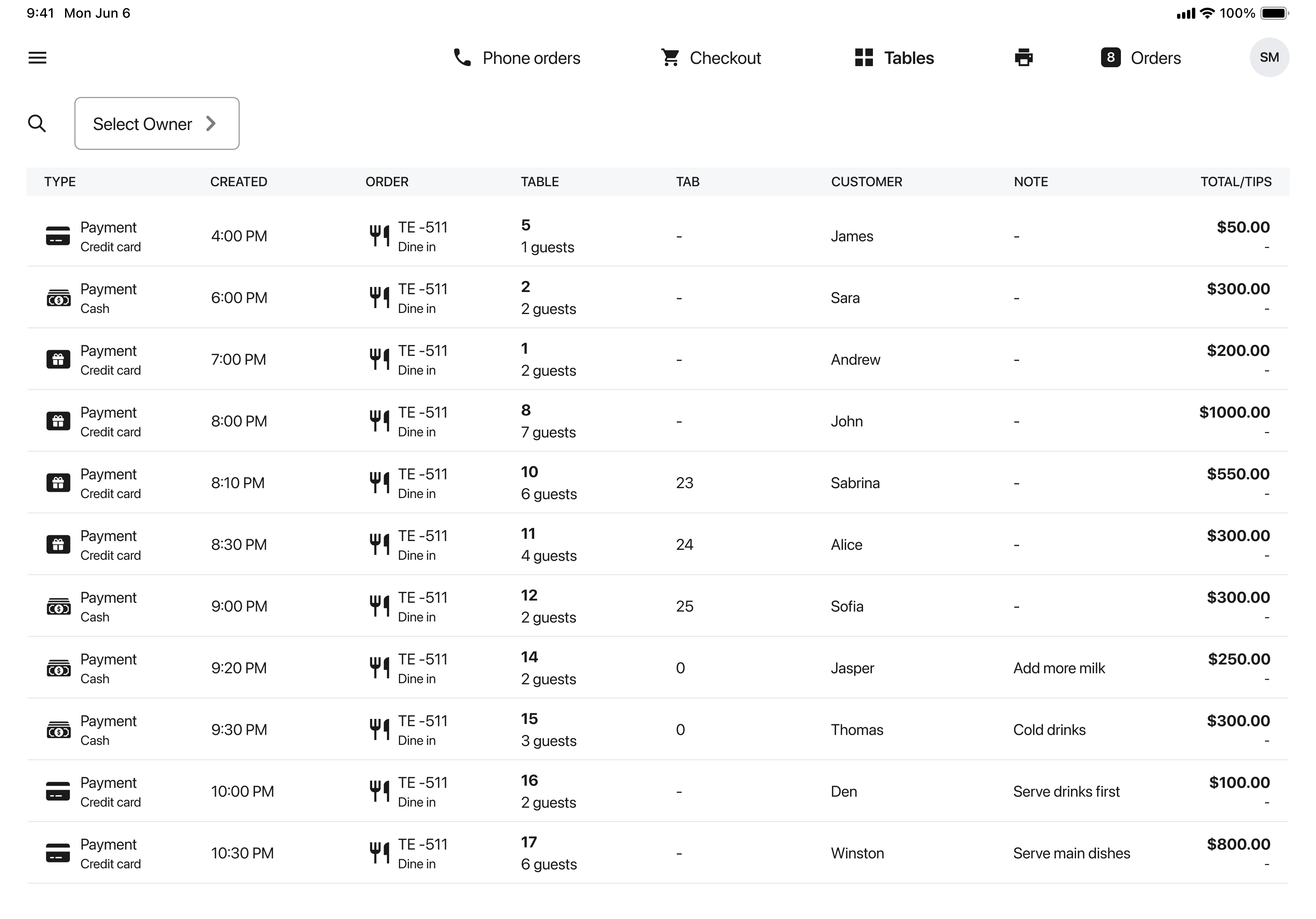Click customer name Winston
This screenshot has width=1316, height=919.
[x=857, y=853]
